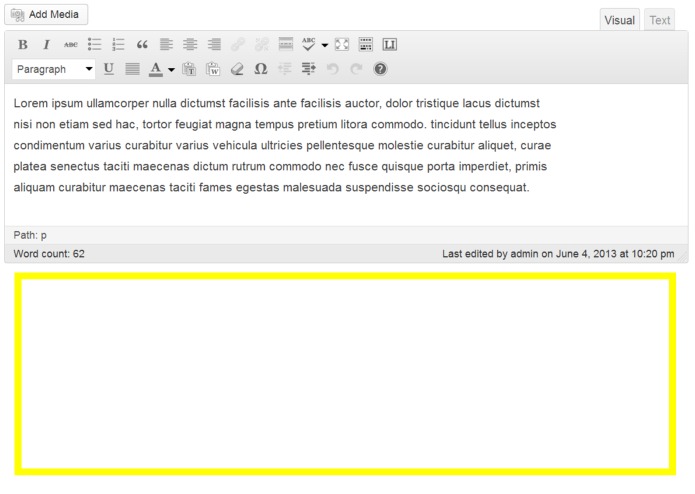
Task: Center align the text
Action: [190, 45]
